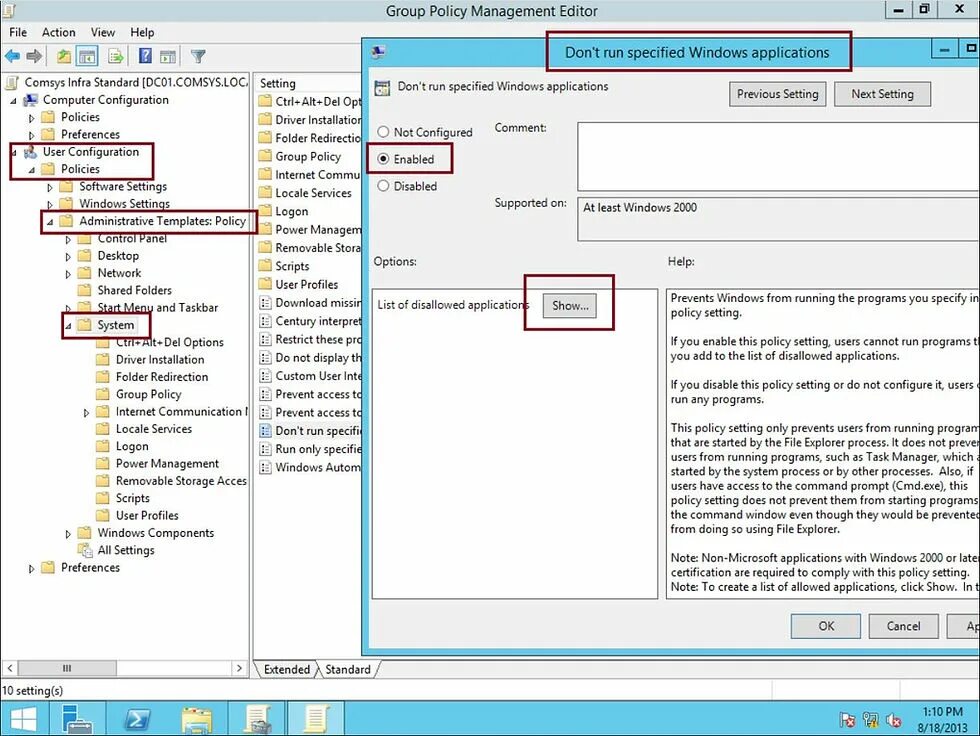The height and width of the screenshot is (736, 980).
Task: Toggle the Show/Hide Console Tree icon
Action: [x=87, y=55]
